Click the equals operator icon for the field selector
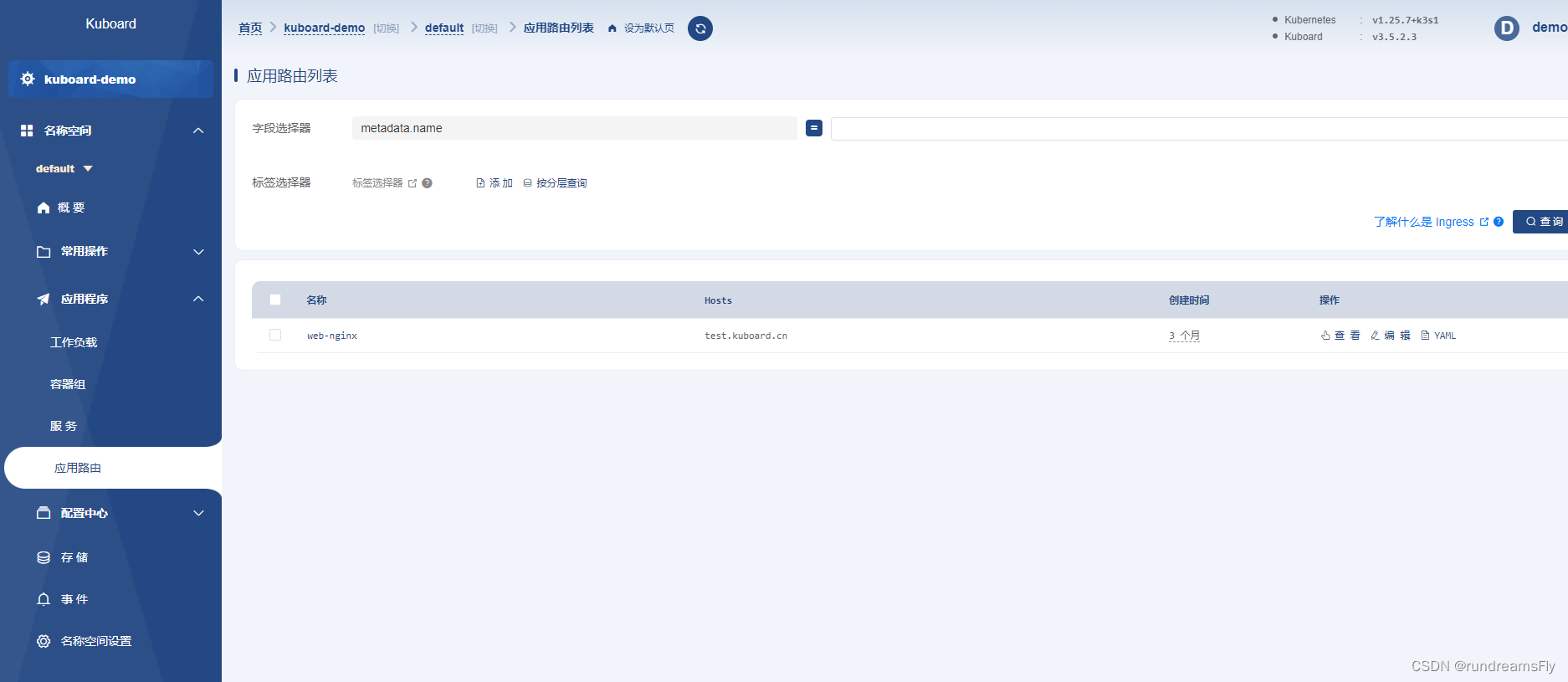 point(814,128)
